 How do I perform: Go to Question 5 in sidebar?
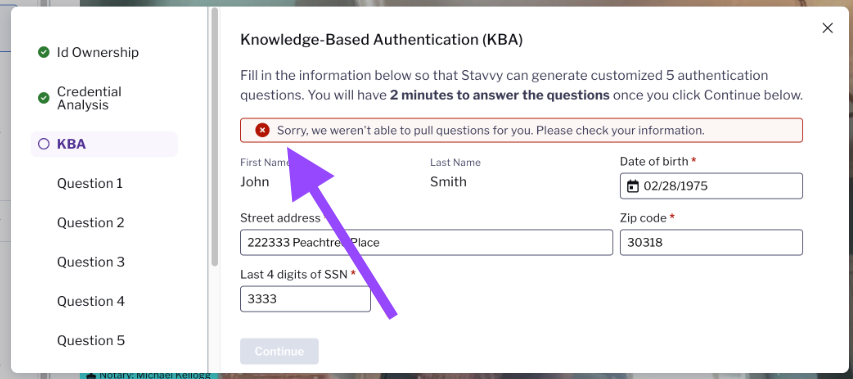[91, 340]
